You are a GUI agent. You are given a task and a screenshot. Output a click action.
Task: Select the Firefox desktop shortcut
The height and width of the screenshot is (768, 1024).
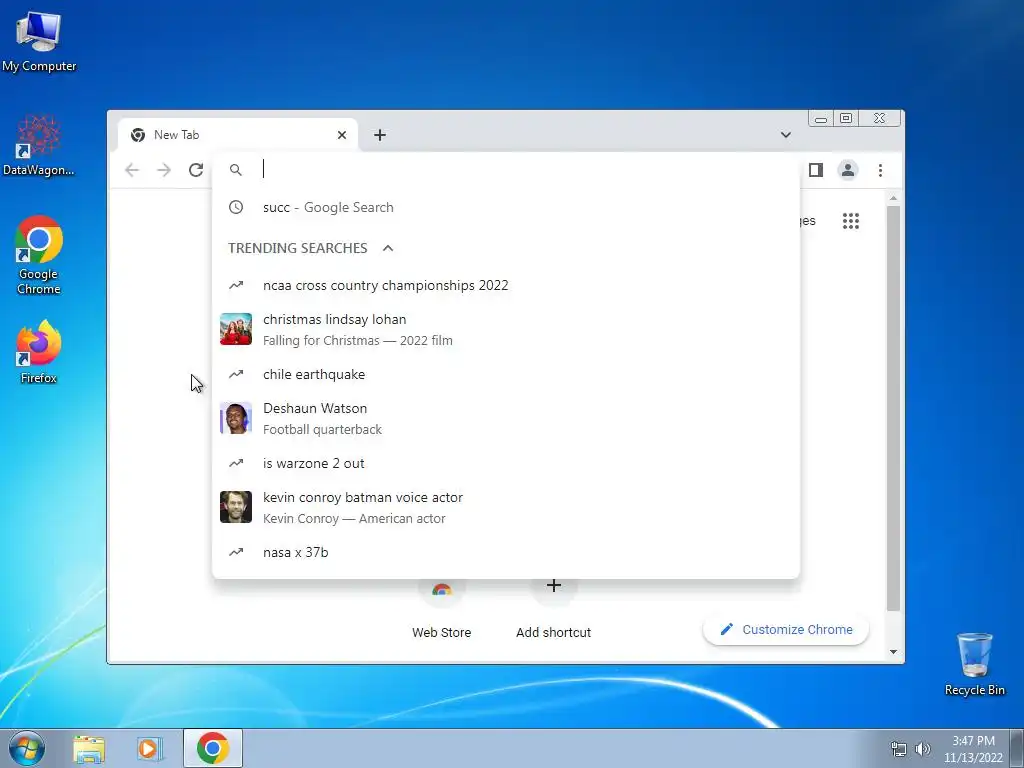click(39, 352)
